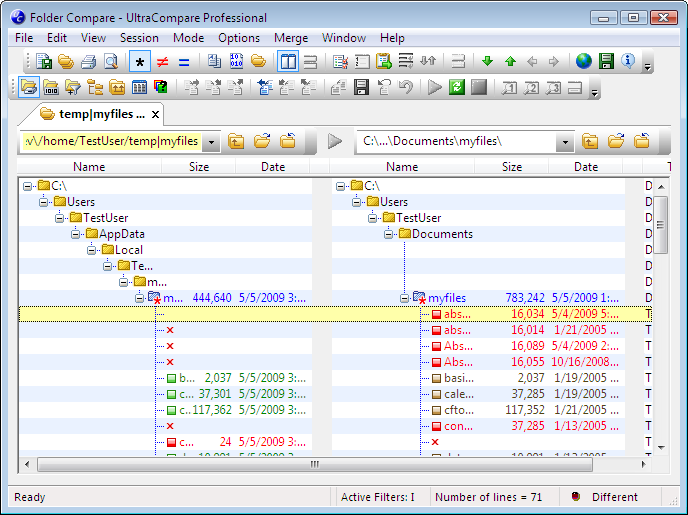This screenshot has height=515, width=688.
Task: Click the vertical scrollbar thumb
Action: pos(661,225)
